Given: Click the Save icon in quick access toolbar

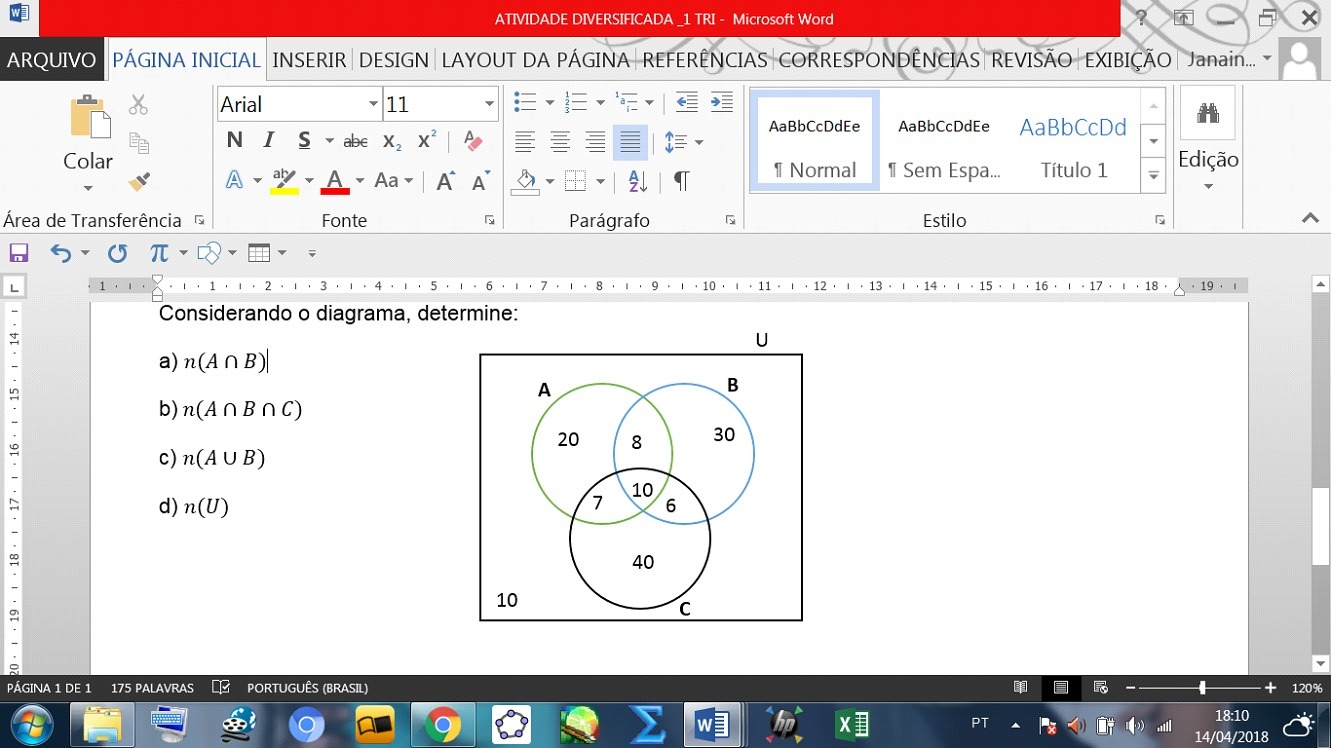Looking at the screenshot, I should tap(18, 253).
